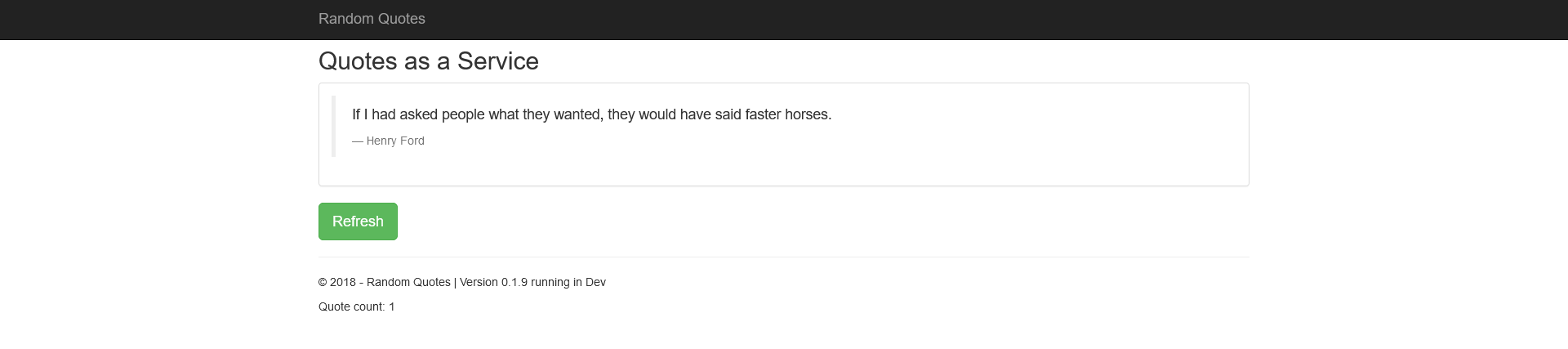Click the quote count number 1
The image size is (1568, 349).
(392, 306)
